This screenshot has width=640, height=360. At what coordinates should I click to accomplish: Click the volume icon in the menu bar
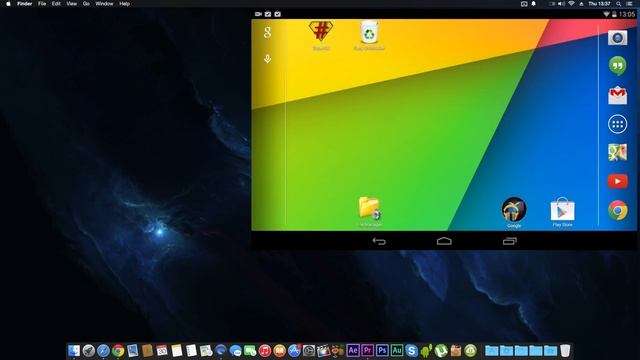click(x=562, y=4)
